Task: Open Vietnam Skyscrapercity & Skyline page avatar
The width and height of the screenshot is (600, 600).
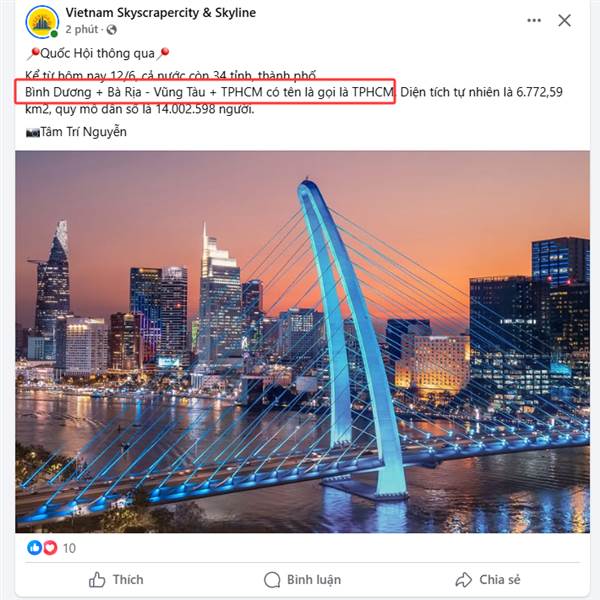Action: point(42,22)
